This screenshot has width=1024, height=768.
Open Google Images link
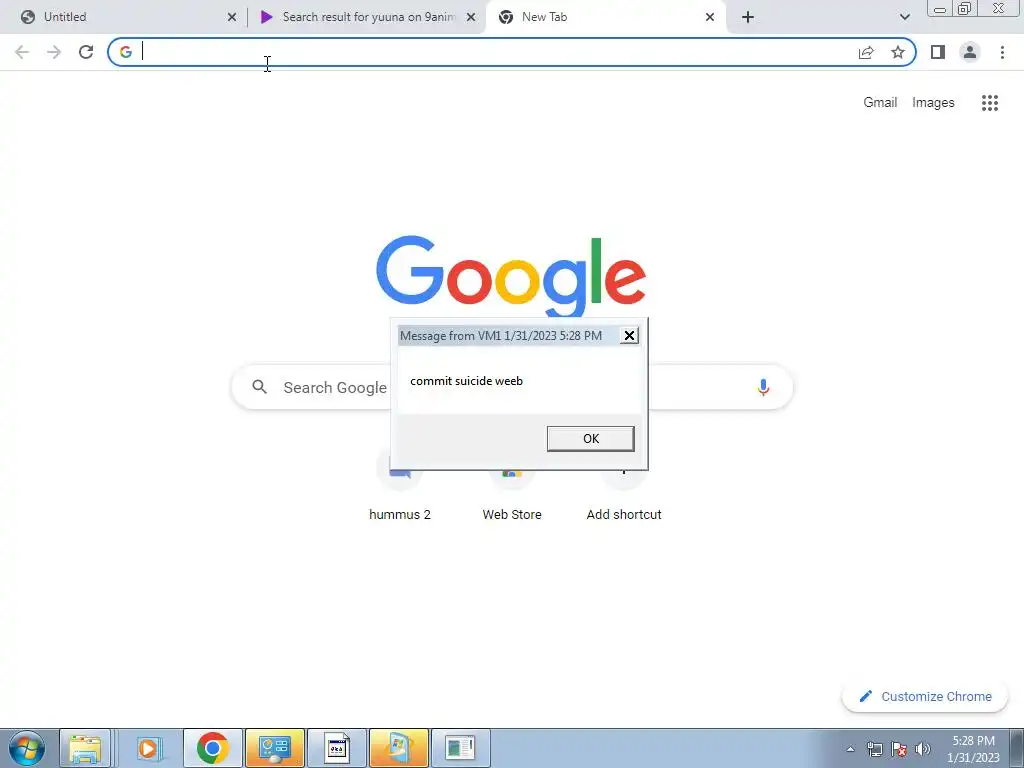[933, 103]
